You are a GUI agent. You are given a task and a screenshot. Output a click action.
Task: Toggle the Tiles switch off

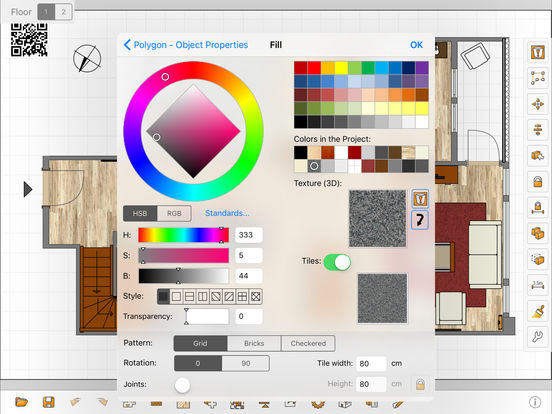pyautogui.click(x=337, y=262)
